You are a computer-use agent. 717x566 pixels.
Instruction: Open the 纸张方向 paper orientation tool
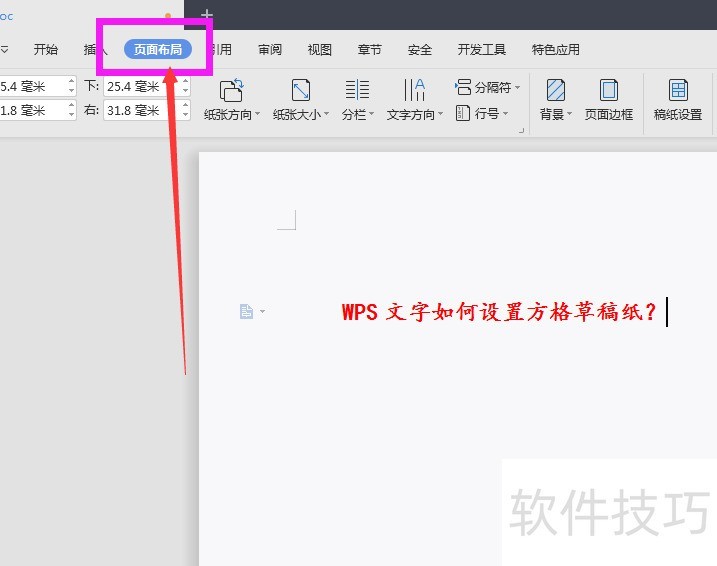pos(231,100)
